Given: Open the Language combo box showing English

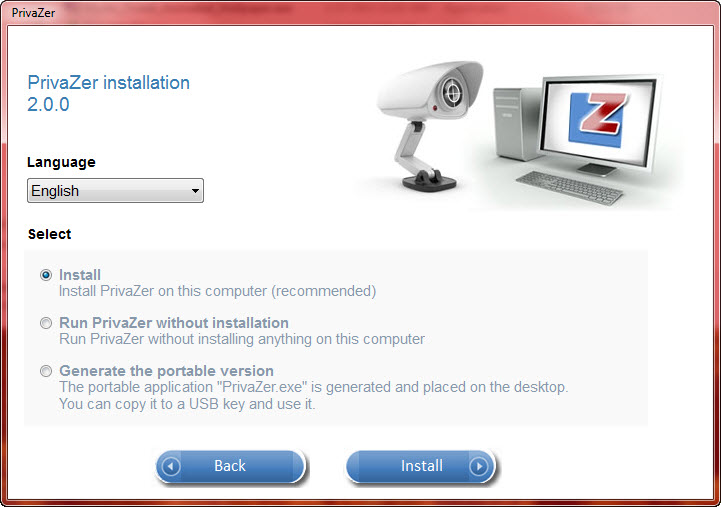Looking at the screenshot, I should click(x=115, y=190).
